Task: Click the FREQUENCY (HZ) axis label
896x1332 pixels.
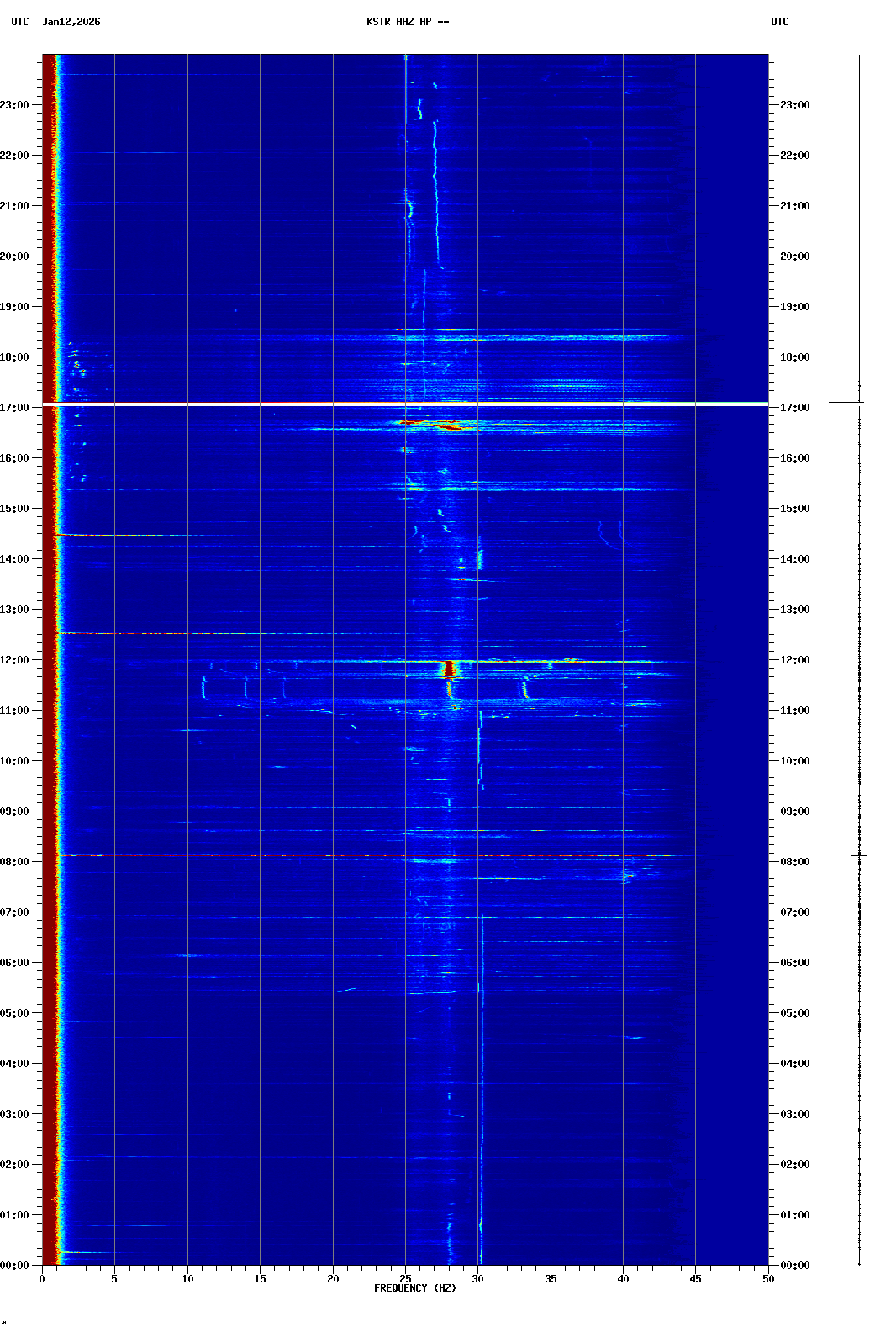Action: pyautogui.click(x=415, y=1288)
